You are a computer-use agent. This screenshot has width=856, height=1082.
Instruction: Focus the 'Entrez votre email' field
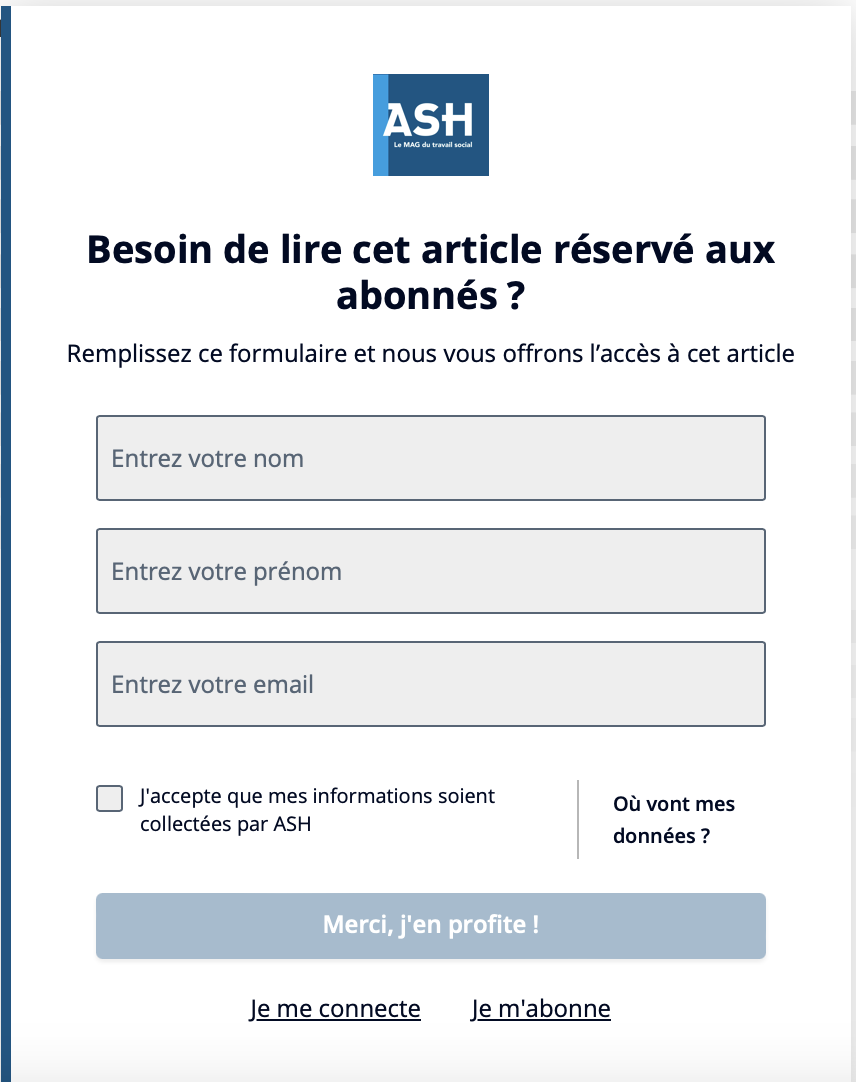pos(431,684)
